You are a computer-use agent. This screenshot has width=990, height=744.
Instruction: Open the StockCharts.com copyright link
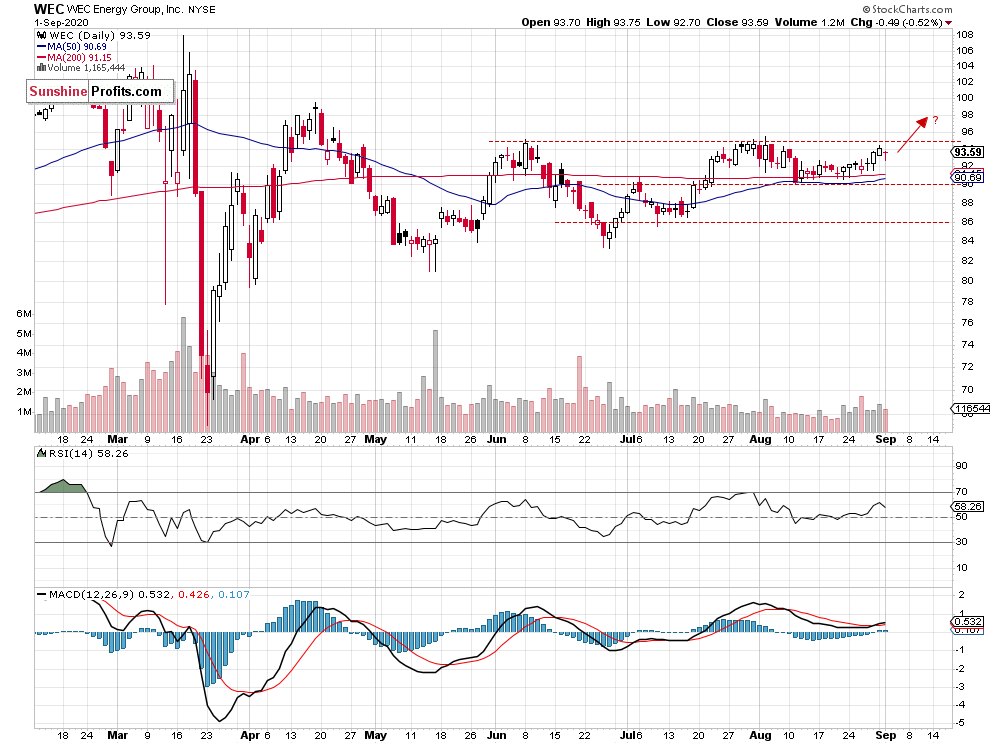click(x=907, y=9)
